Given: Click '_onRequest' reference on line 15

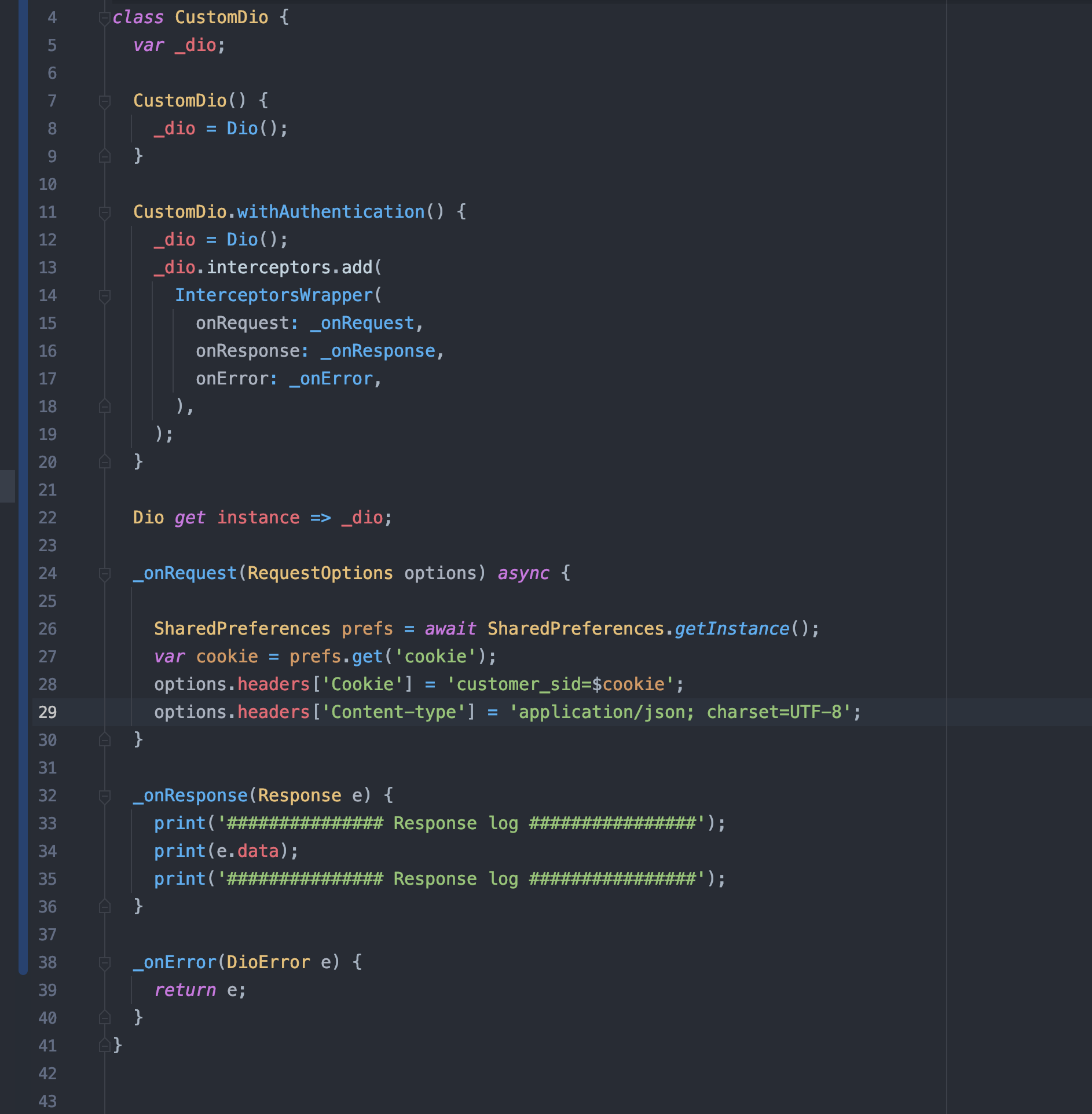Looking at the screenshot, I should tap(362, 323).
